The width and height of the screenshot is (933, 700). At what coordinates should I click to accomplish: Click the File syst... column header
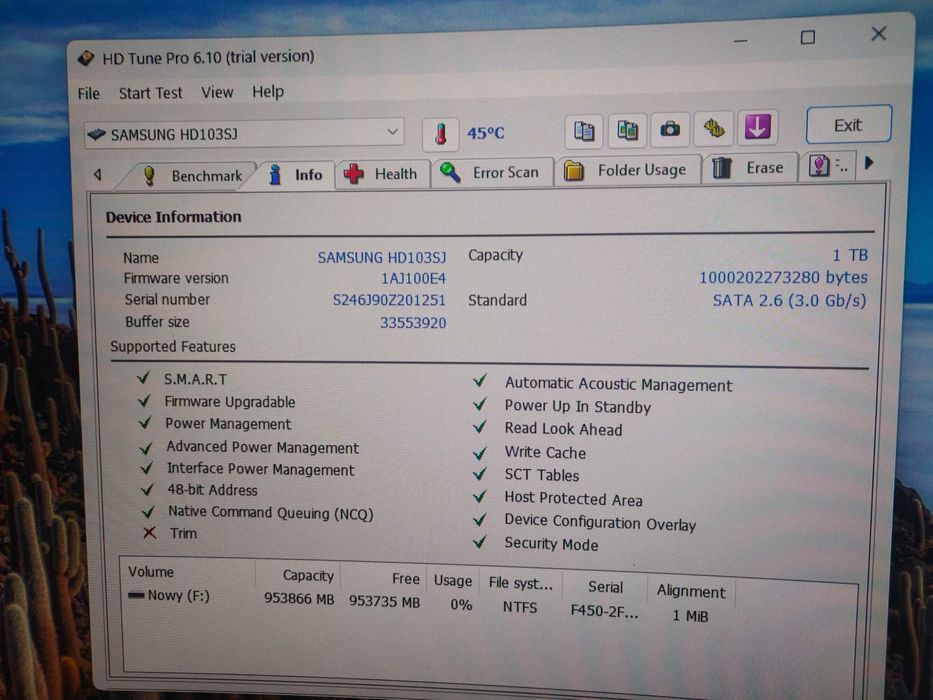(521, 583)
